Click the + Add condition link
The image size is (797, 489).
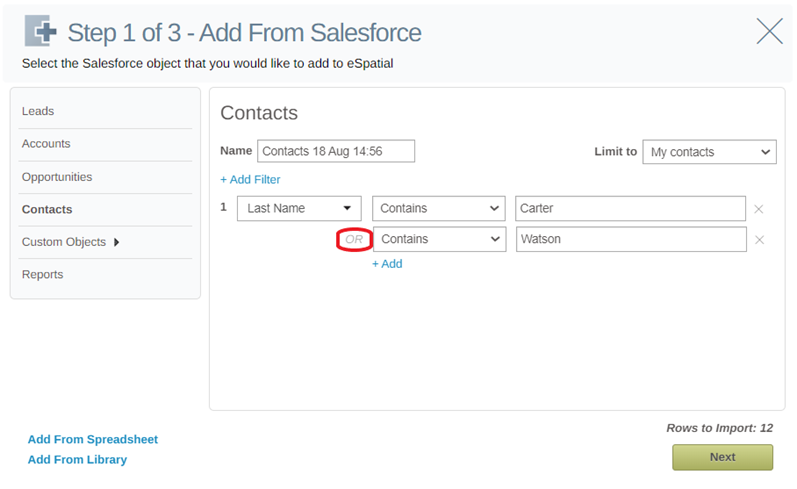387,264
